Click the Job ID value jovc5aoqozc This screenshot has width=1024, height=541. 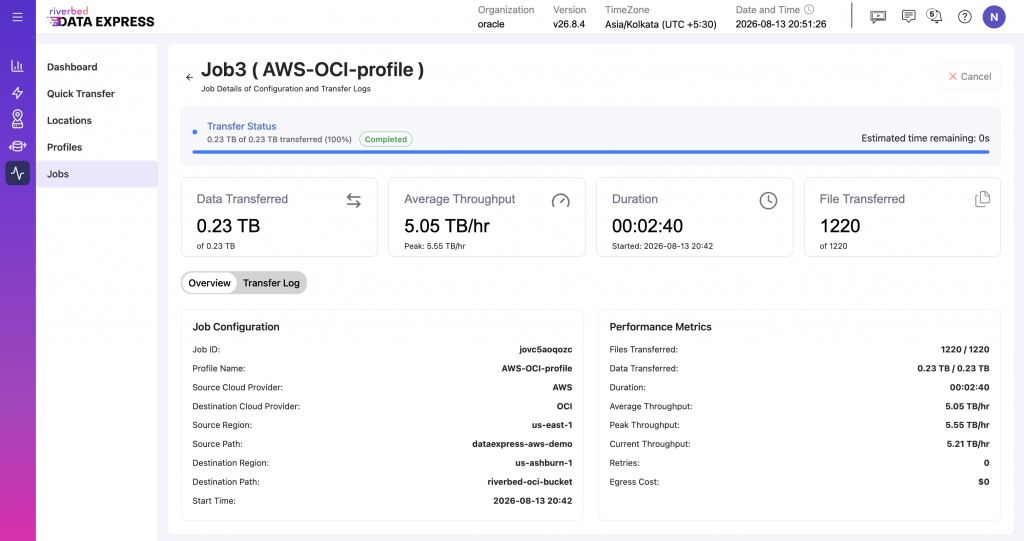546,350
